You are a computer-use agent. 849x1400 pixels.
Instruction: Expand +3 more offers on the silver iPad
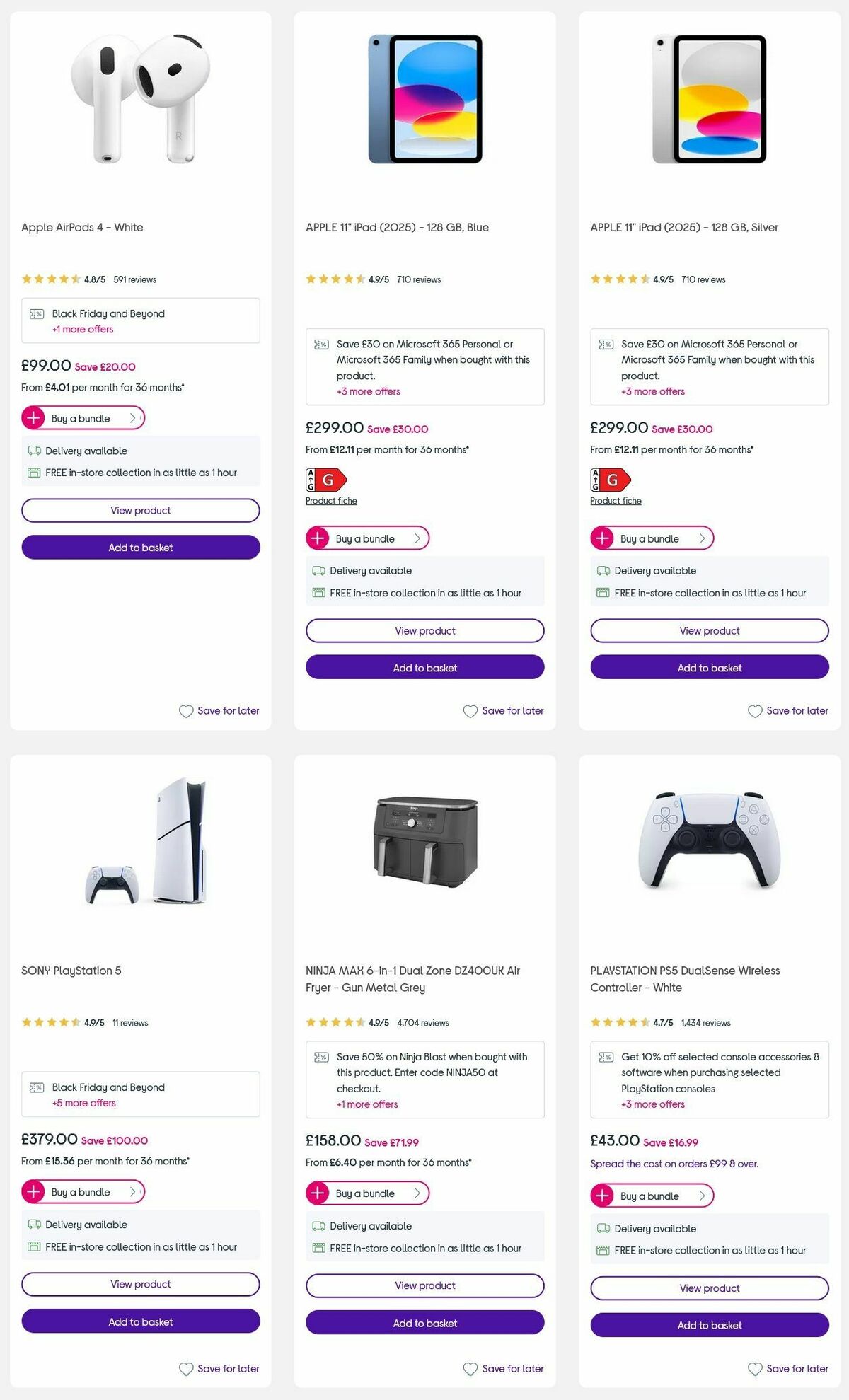652,391
